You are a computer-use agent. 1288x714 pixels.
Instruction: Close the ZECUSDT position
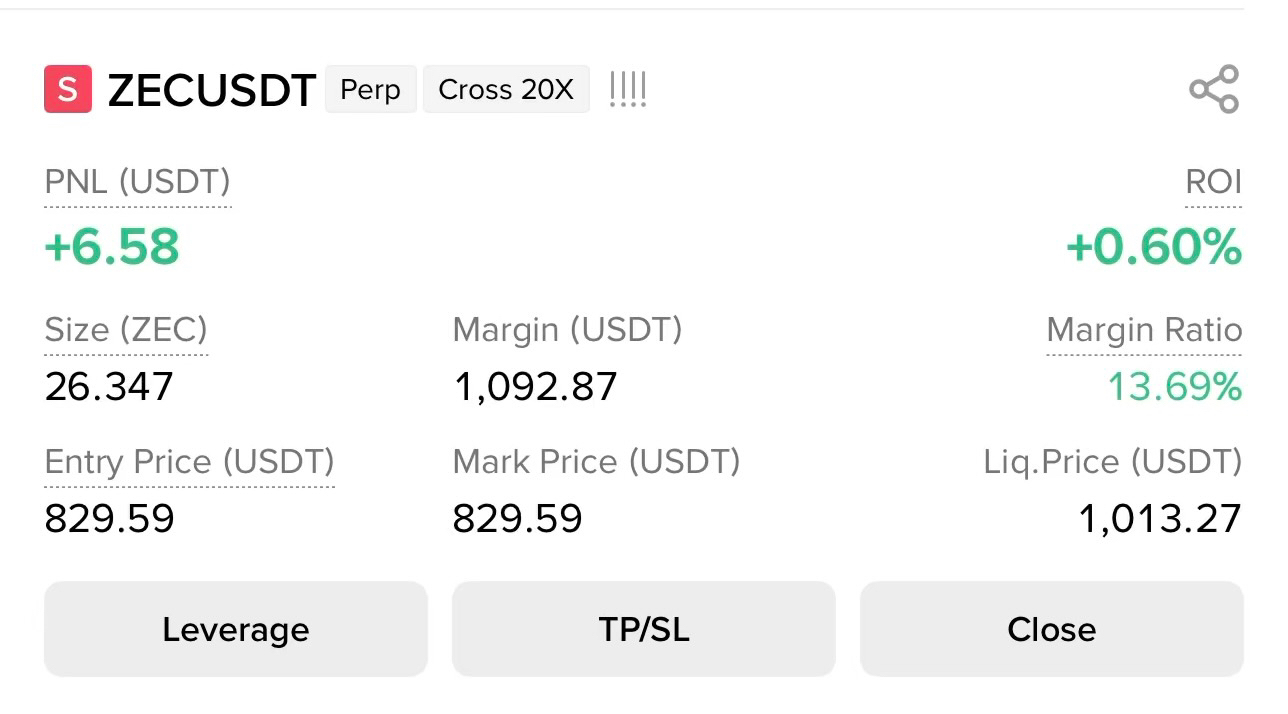click(1052, 629)
